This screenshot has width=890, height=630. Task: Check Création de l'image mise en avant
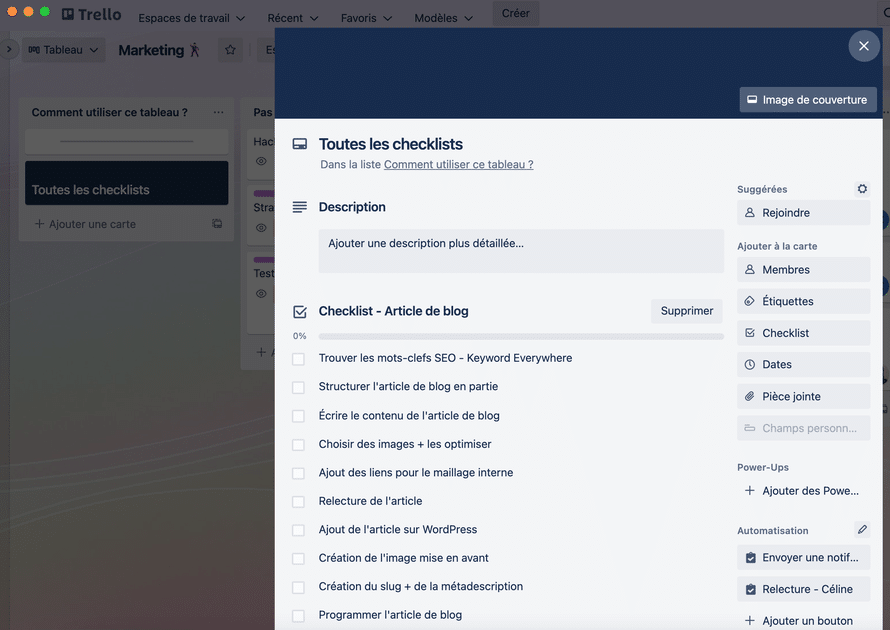click(x=298, y=558)
